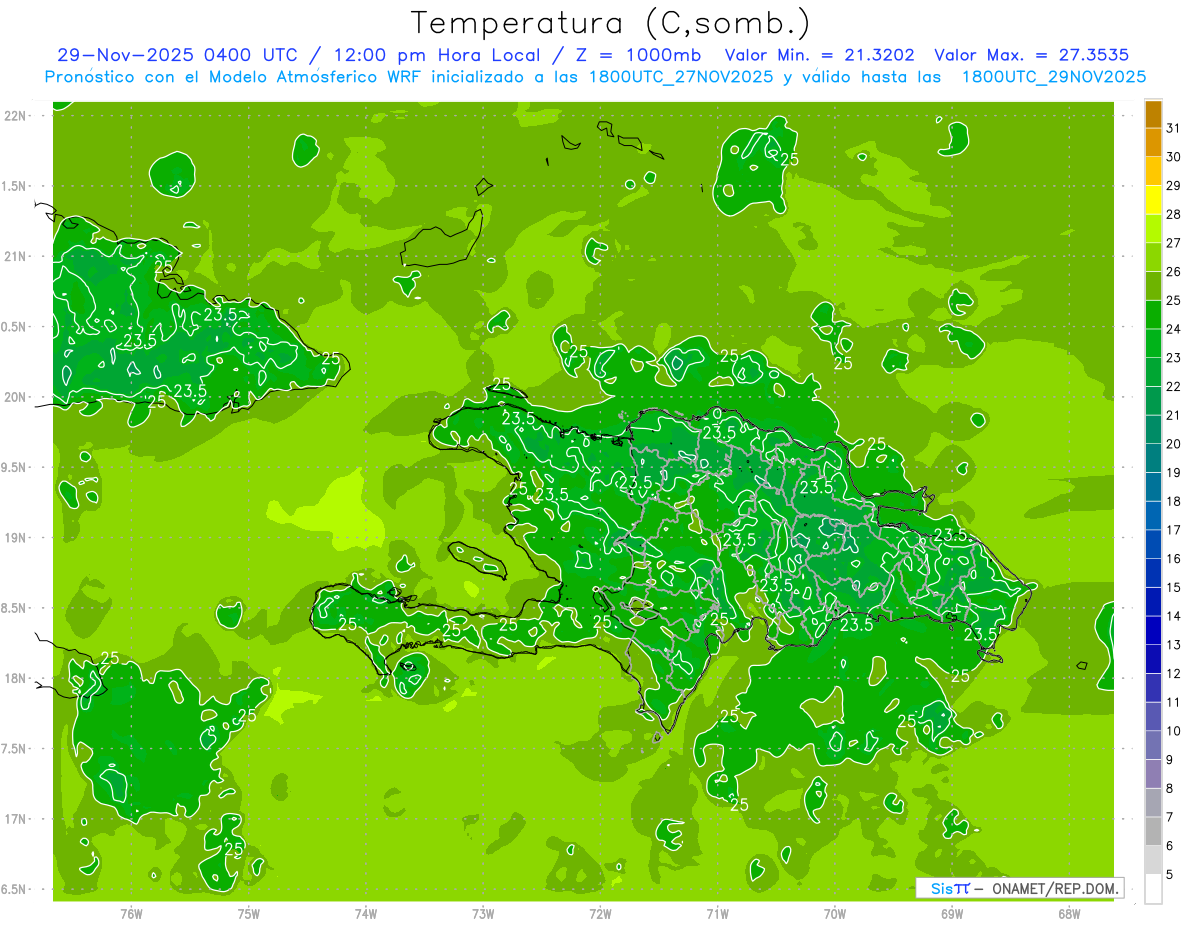Click the '74W' longitude axis label
The height and width of the screenshot is (927, 1200).
point(366,914)
